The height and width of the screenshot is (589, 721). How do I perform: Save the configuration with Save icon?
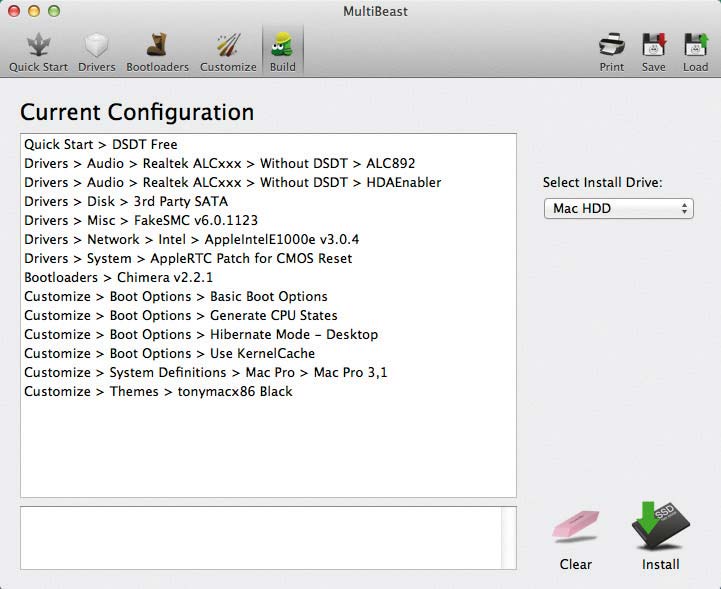point(653,51)
